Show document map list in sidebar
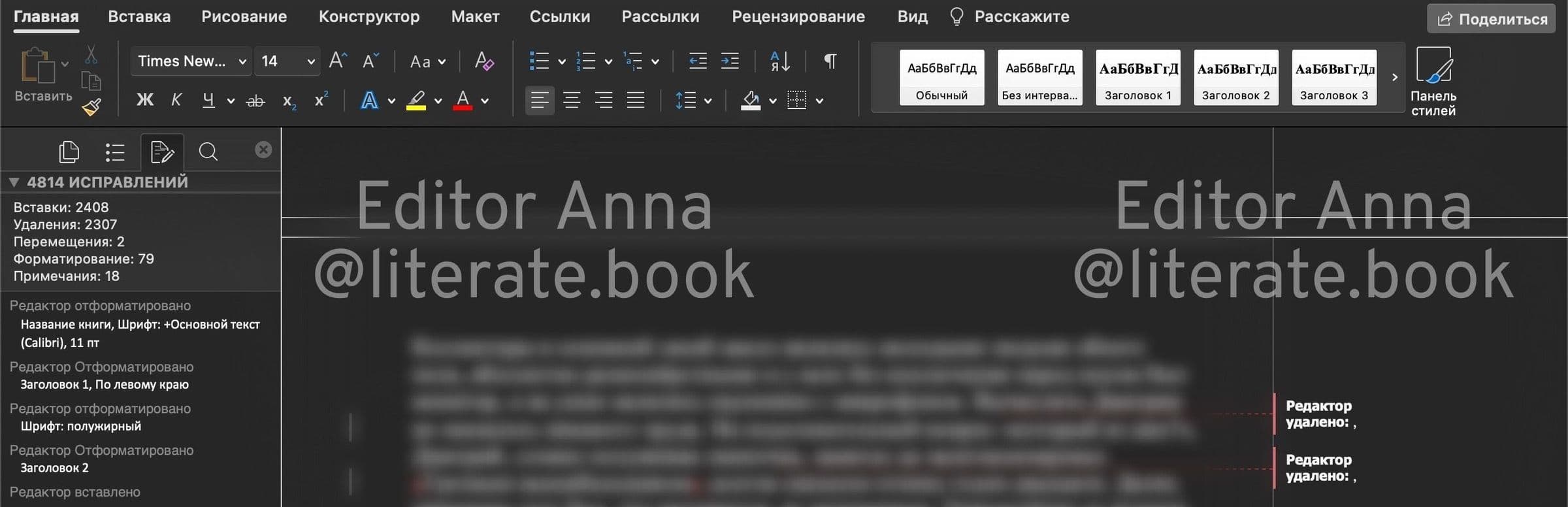 (115, 152)
